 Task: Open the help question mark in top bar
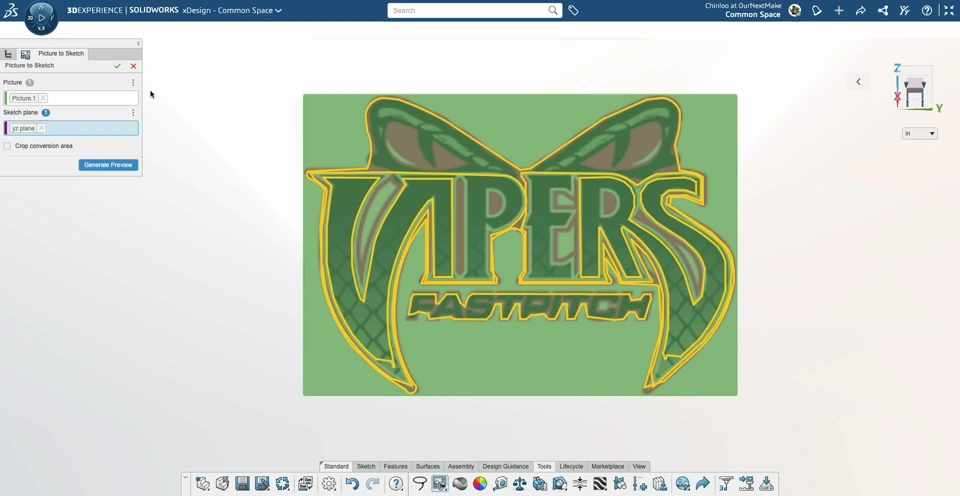(x=927, y=10)
